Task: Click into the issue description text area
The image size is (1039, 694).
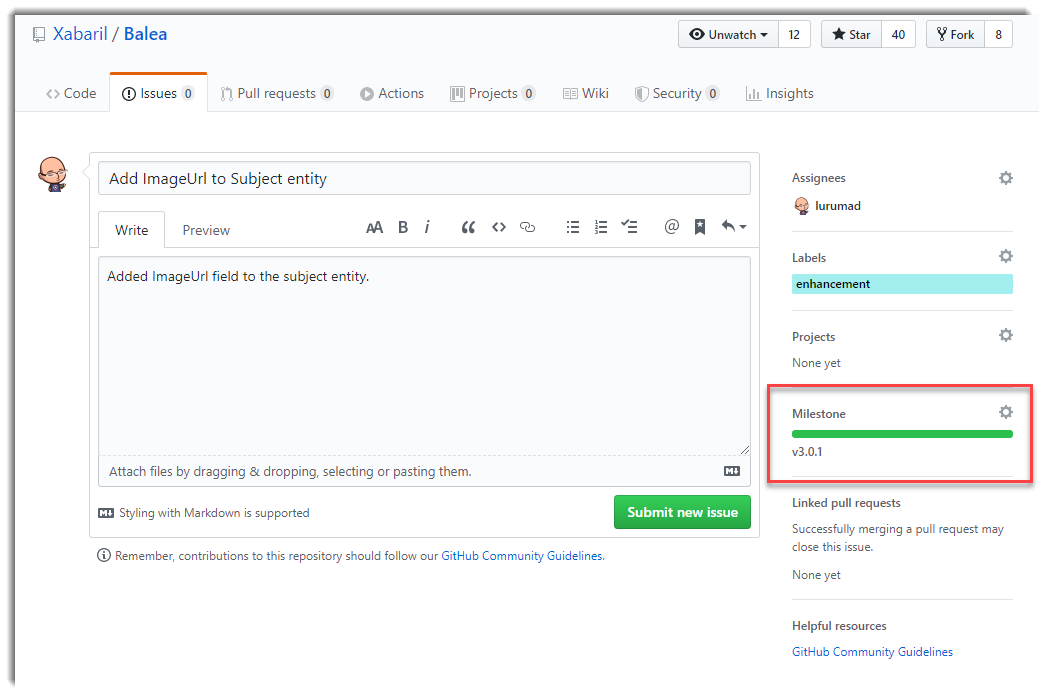Action: [x=424, y=356]
